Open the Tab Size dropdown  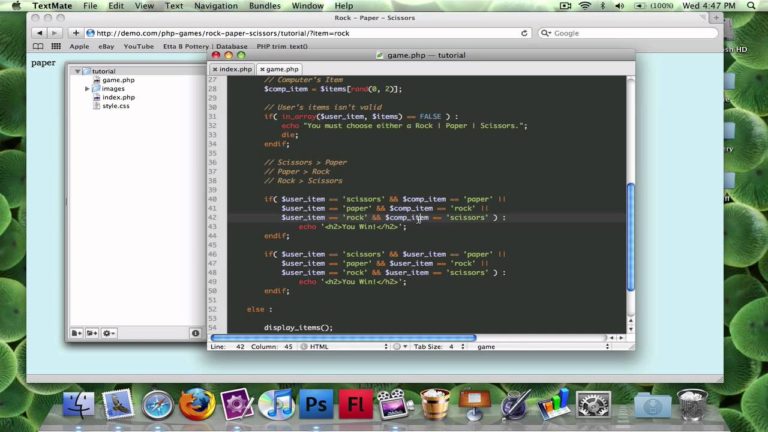click(x=439, y=346)
